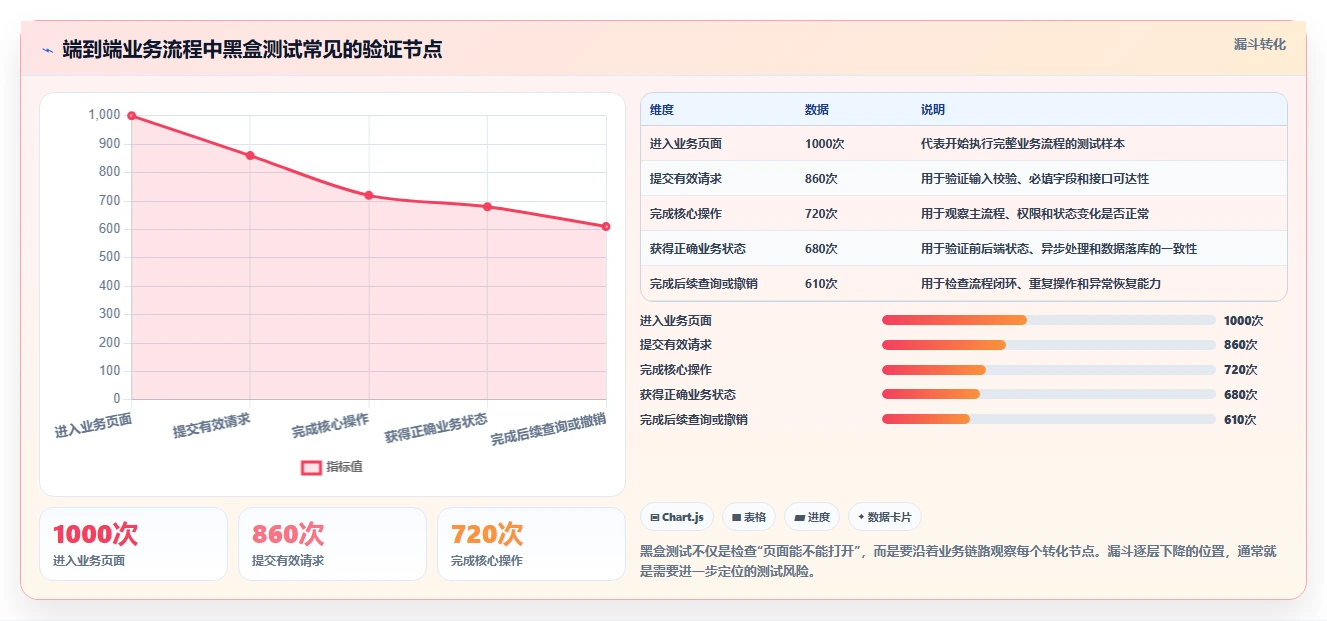1327x621 pixels.
Task: Click the chart point for 获得正确业务状态
Action: click(487, 206)
